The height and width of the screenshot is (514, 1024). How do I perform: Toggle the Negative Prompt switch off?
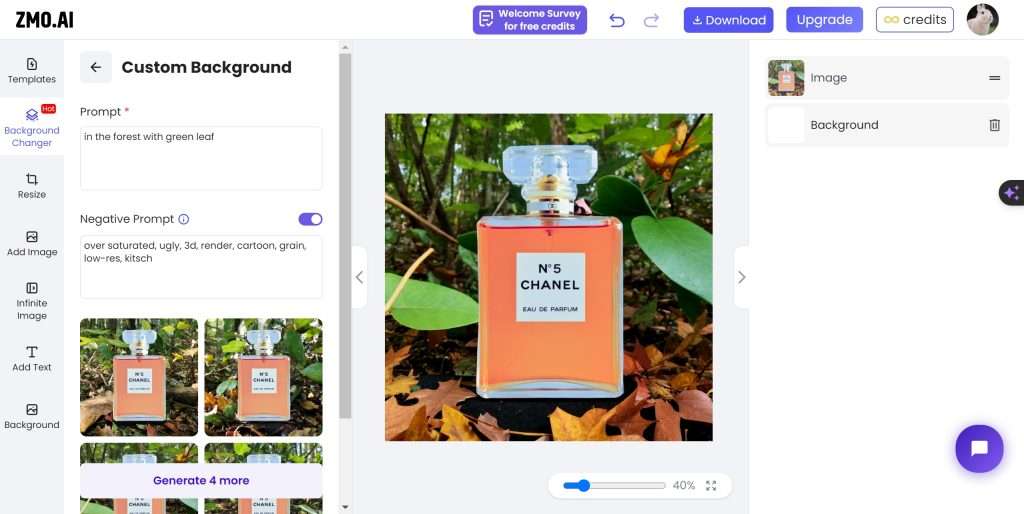310,219
